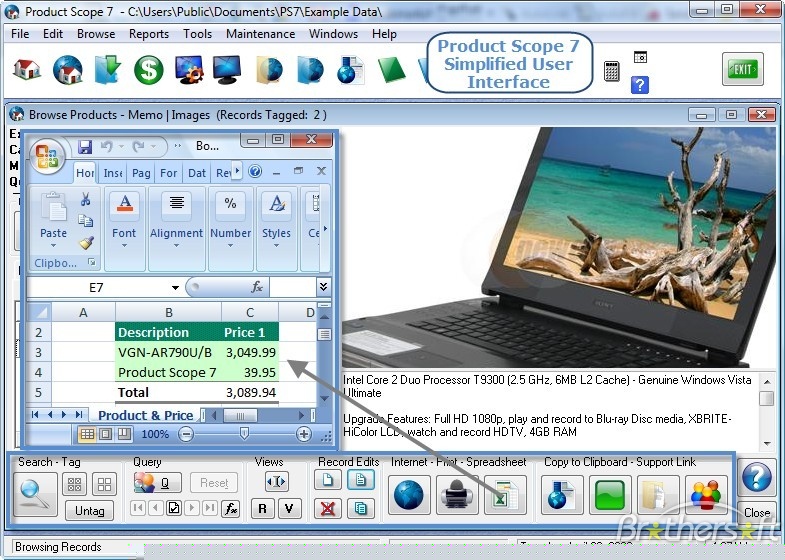
Task: Click the Close button at bottom right
Action: (x=757, y=512)
